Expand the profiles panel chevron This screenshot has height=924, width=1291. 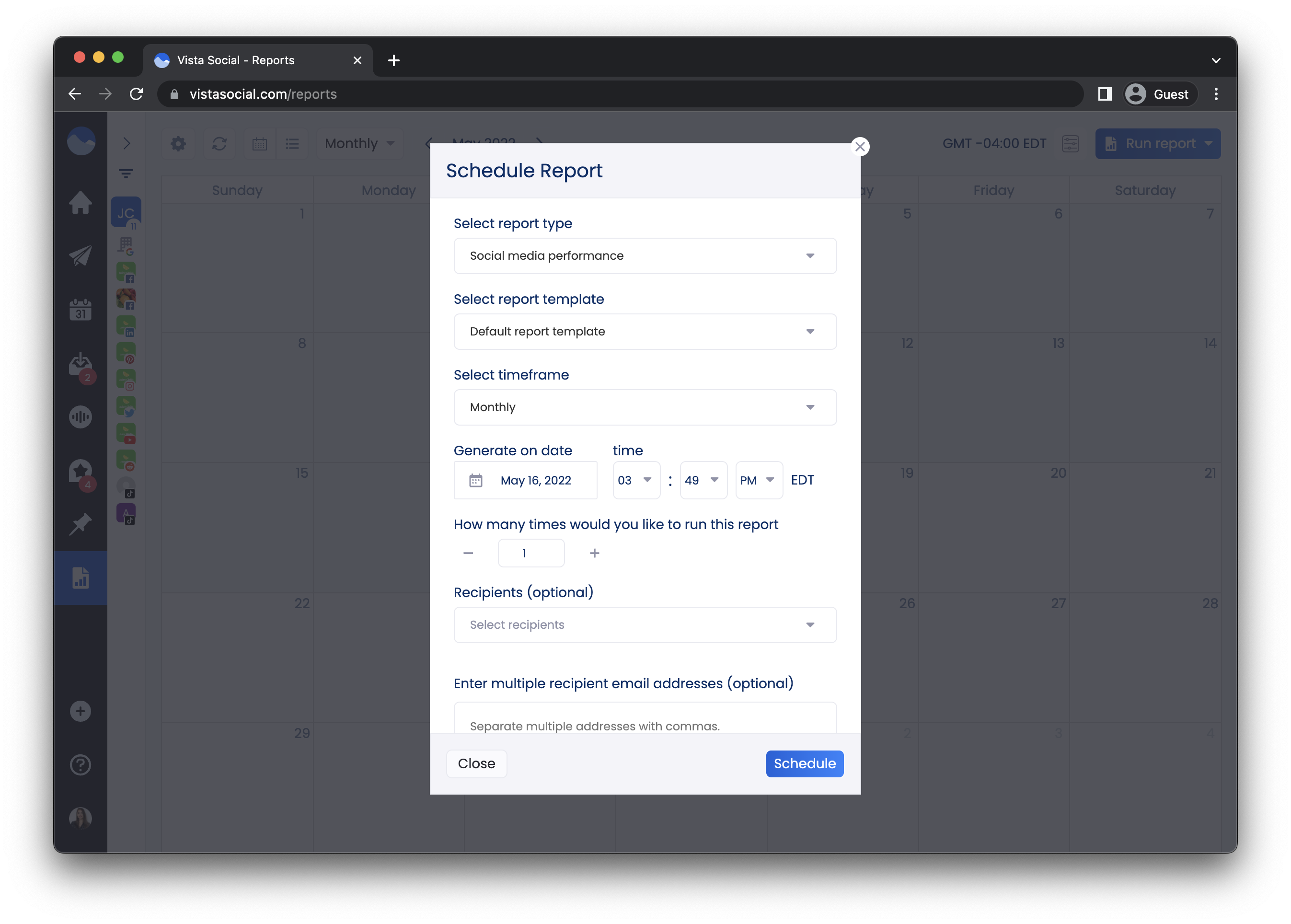pyautogui.click(x=127, y=143)
